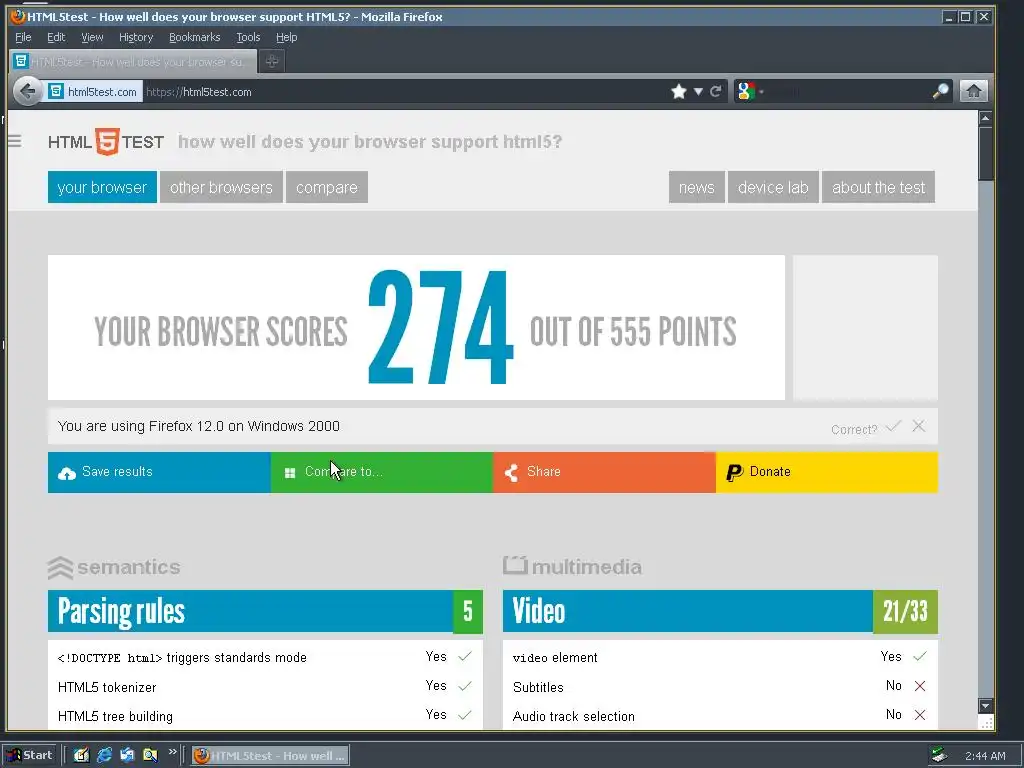Click the 'video element' row text

[555, 658]
